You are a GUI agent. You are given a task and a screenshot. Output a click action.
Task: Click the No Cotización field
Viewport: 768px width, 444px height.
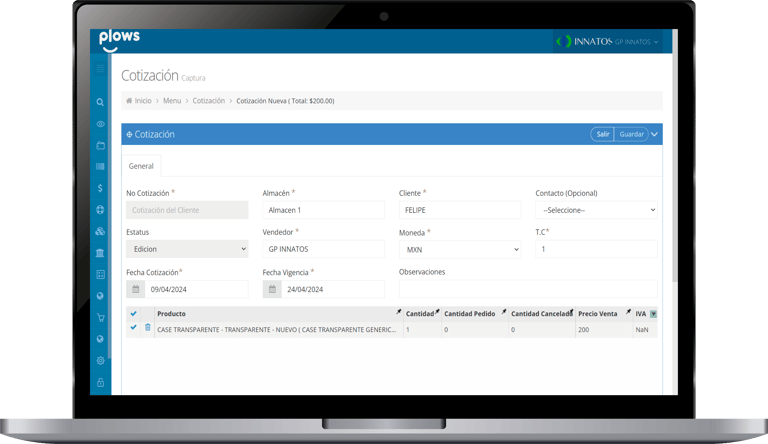click(x=187, y=210)
